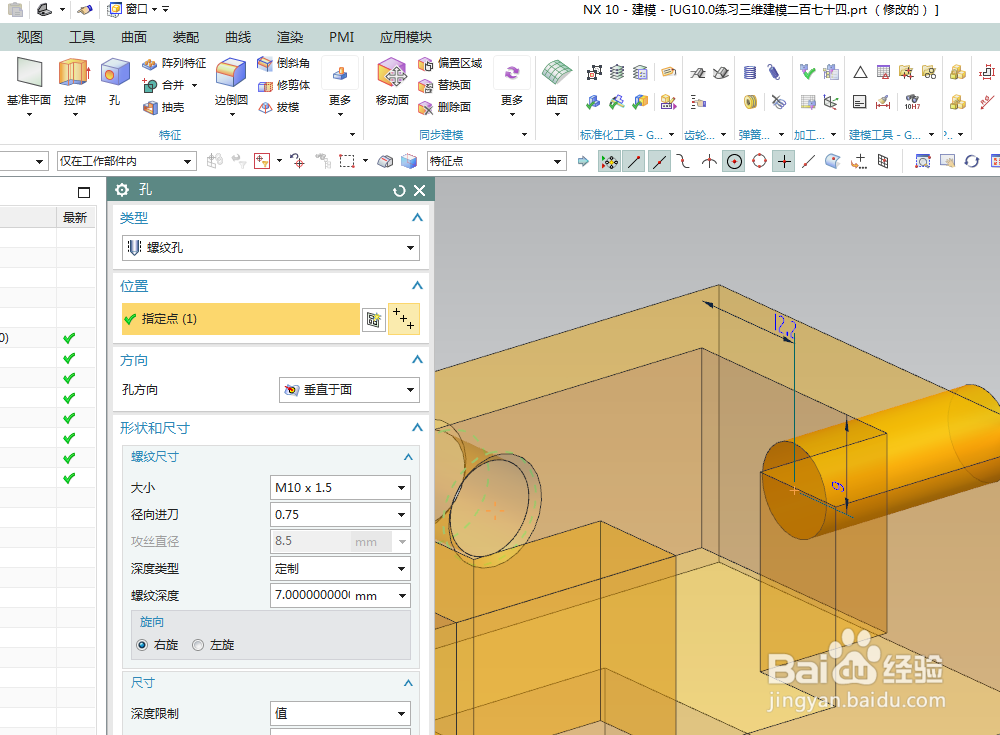
Task: Open Pattern Feature (阵列特征) tool
Action: click(174, 63)
